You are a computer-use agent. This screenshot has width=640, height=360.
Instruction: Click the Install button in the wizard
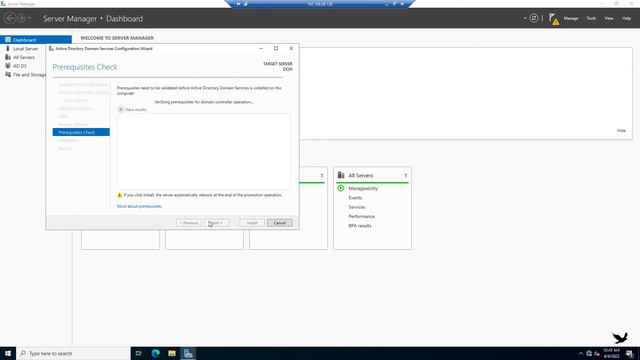click(x=252, y=223)
